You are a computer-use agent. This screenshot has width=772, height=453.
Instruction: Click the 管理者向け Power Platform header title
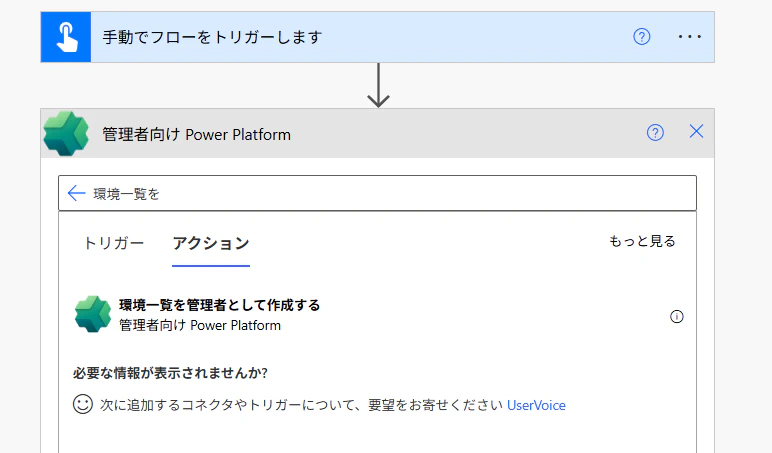(196, 134)
